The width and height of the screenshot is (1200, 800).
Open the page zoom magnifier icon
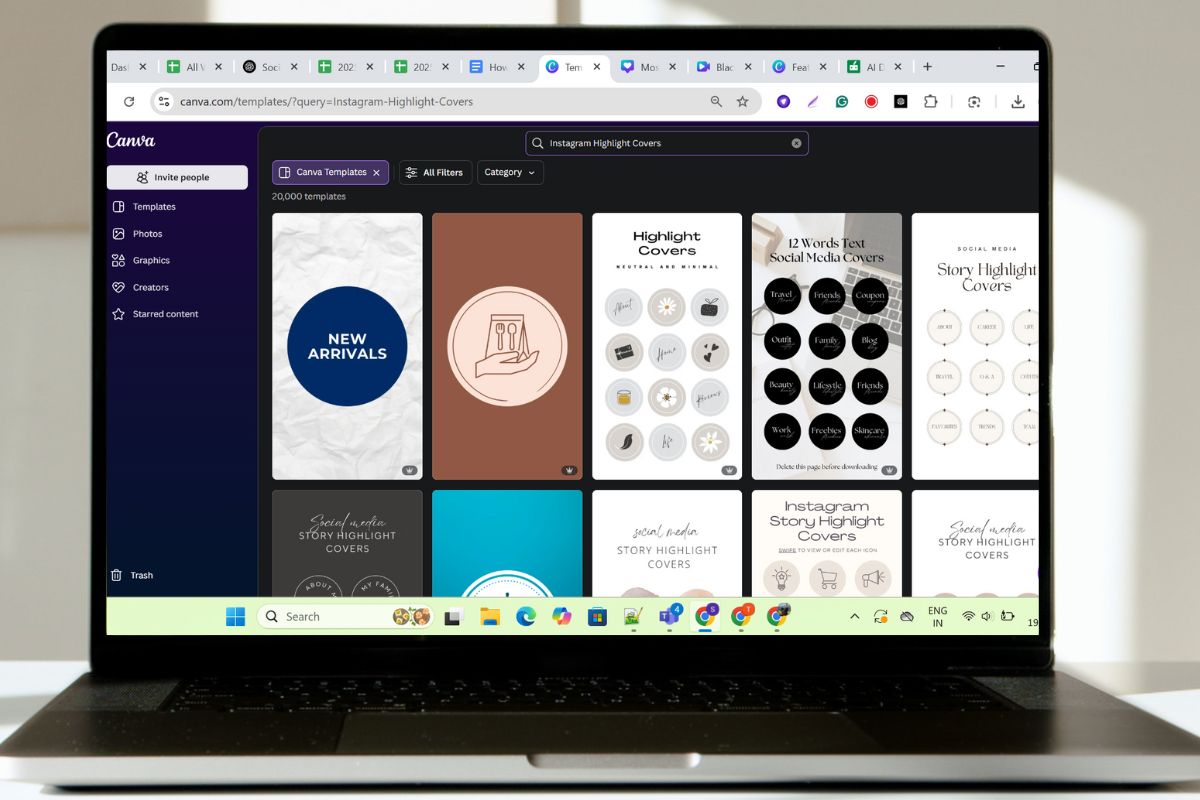click(716, 101)
